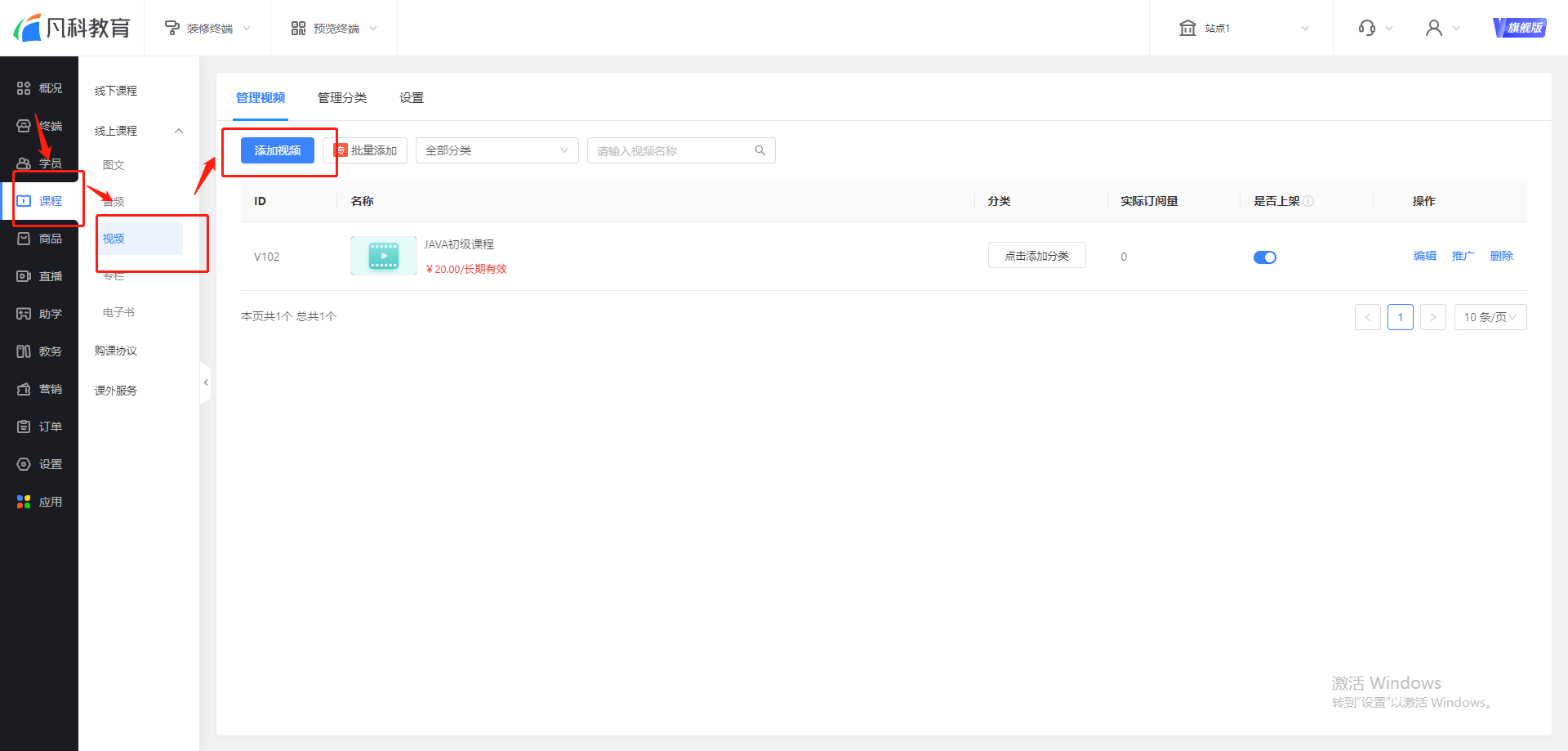Screen dimensions: 1568x751
Task: Toggle the 上架 switch for V102
Action: [1265, 257]
